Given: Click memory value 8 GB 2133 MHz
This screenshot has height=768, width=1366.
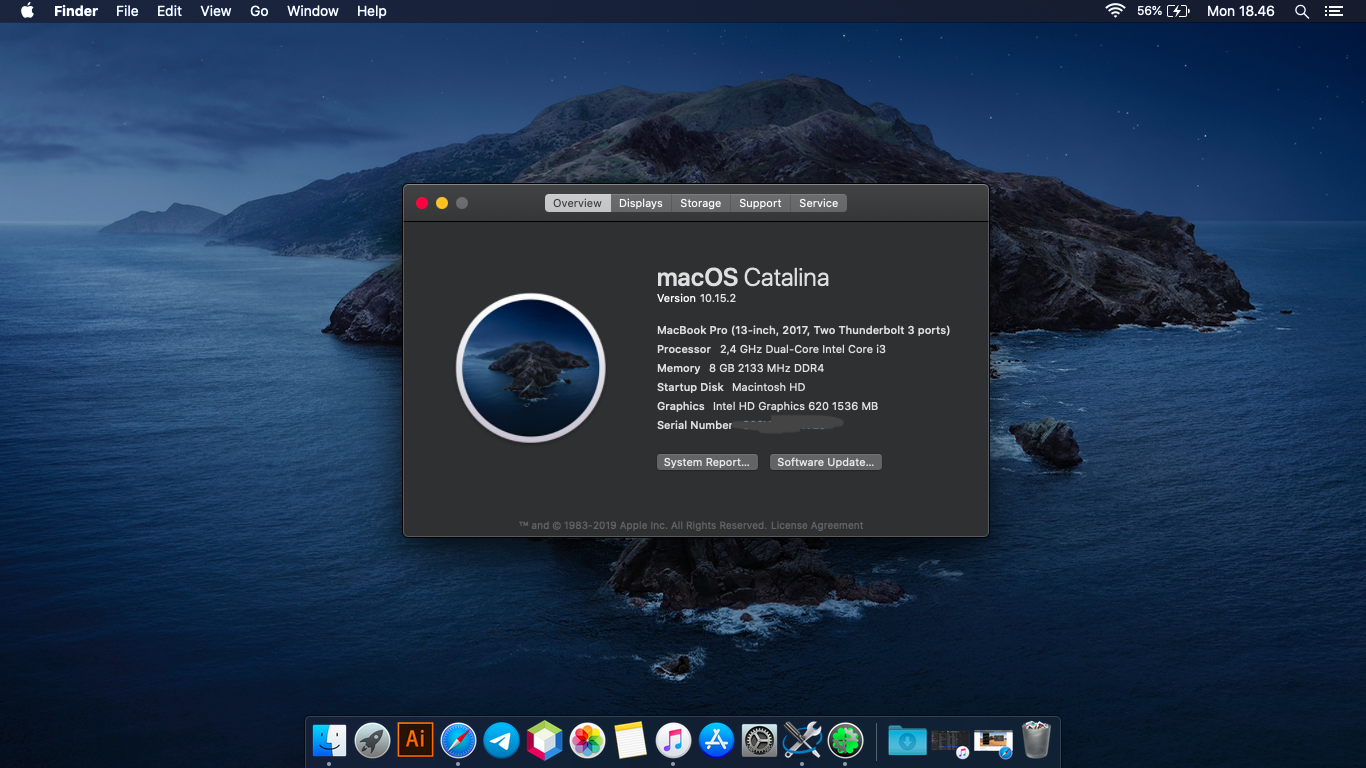Looking at the screenshot, I should pyautogui.click(x=767, y=368).
